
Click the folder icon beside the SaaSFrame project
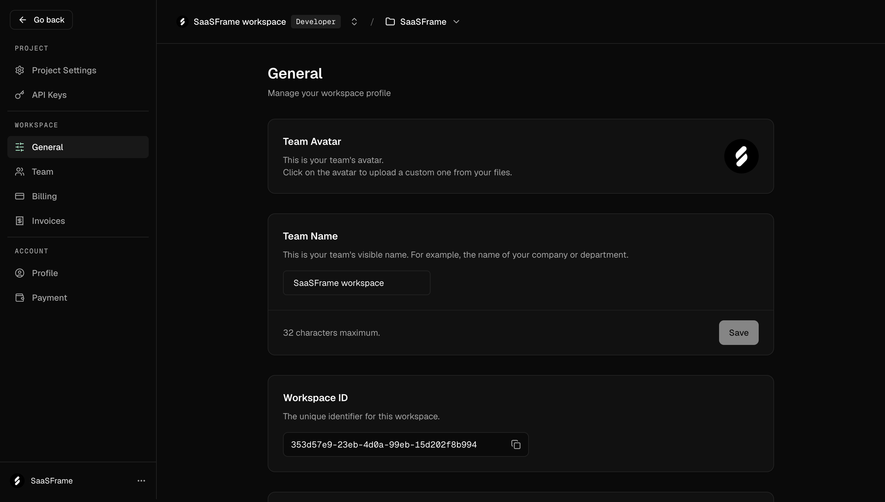(390, 21)
